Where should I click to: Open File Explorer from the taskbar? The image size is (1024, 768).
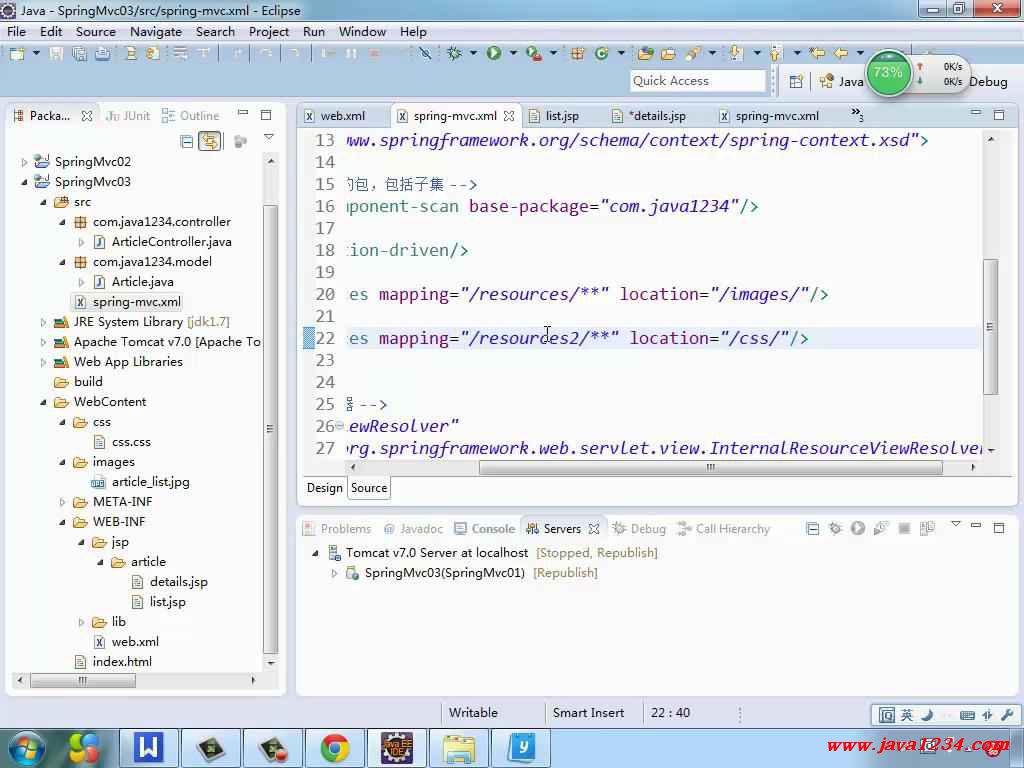tap(459, 748)
